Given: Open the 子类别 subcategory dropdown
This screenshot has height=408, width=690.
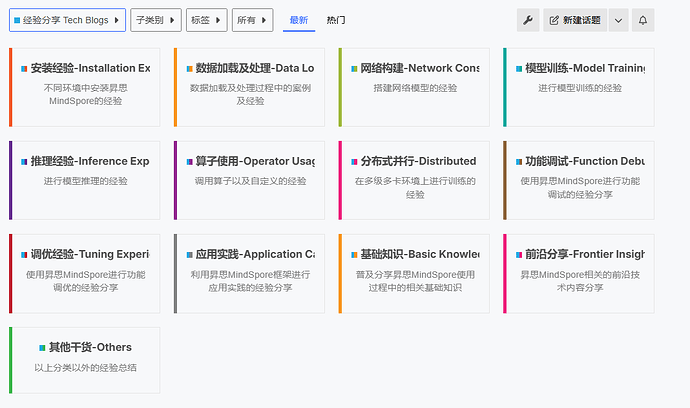Looking at the screenshot, I should point(156,20).
